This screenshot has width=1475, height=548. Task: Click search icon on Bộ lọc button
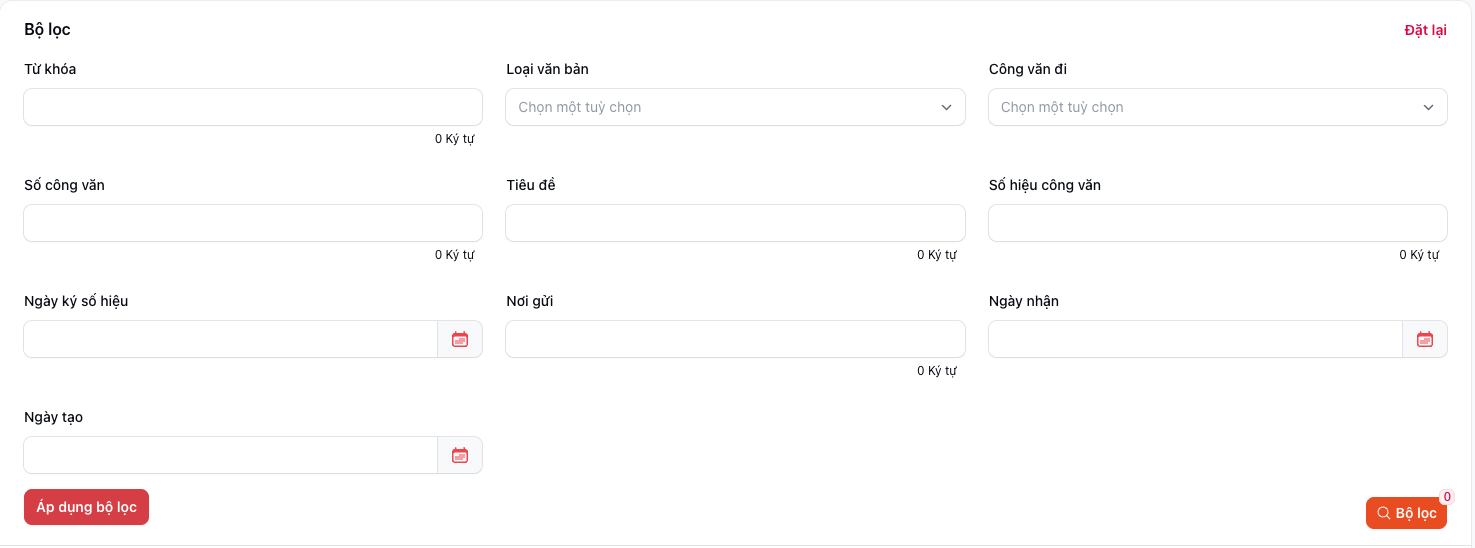tap(1383, 513)
